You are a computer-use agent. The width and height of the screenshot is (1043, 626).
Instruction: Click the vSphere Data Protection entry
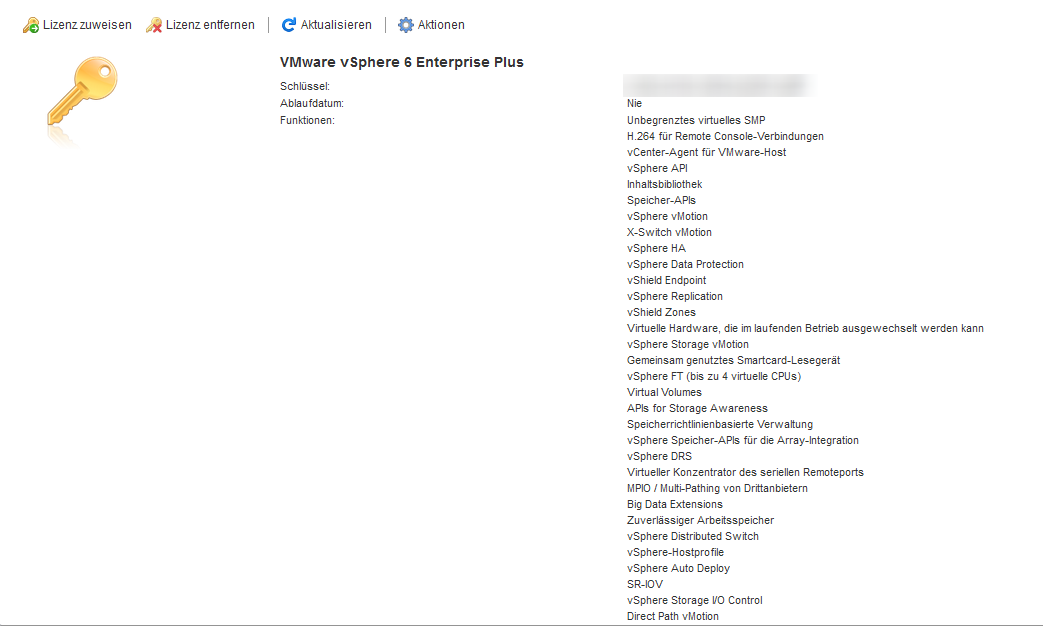[685, 264]
